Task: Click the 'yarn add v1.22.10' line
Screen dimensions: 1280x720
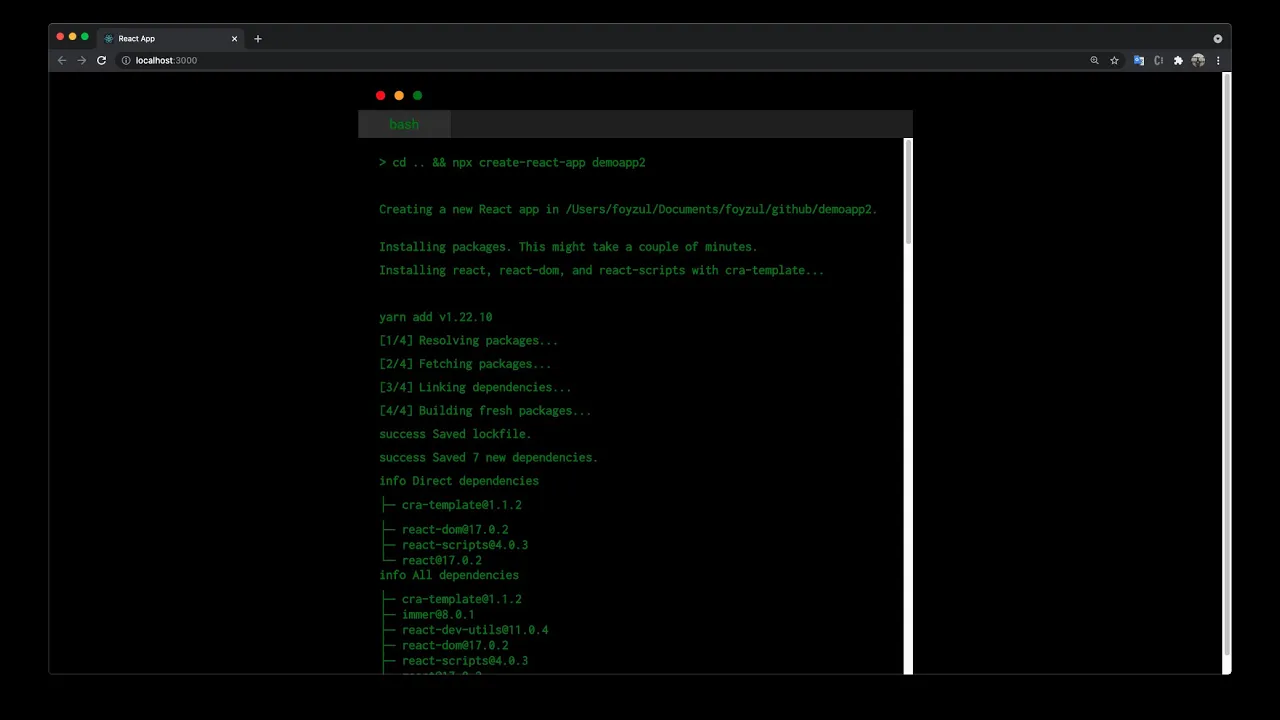Action: pos(436,317)
